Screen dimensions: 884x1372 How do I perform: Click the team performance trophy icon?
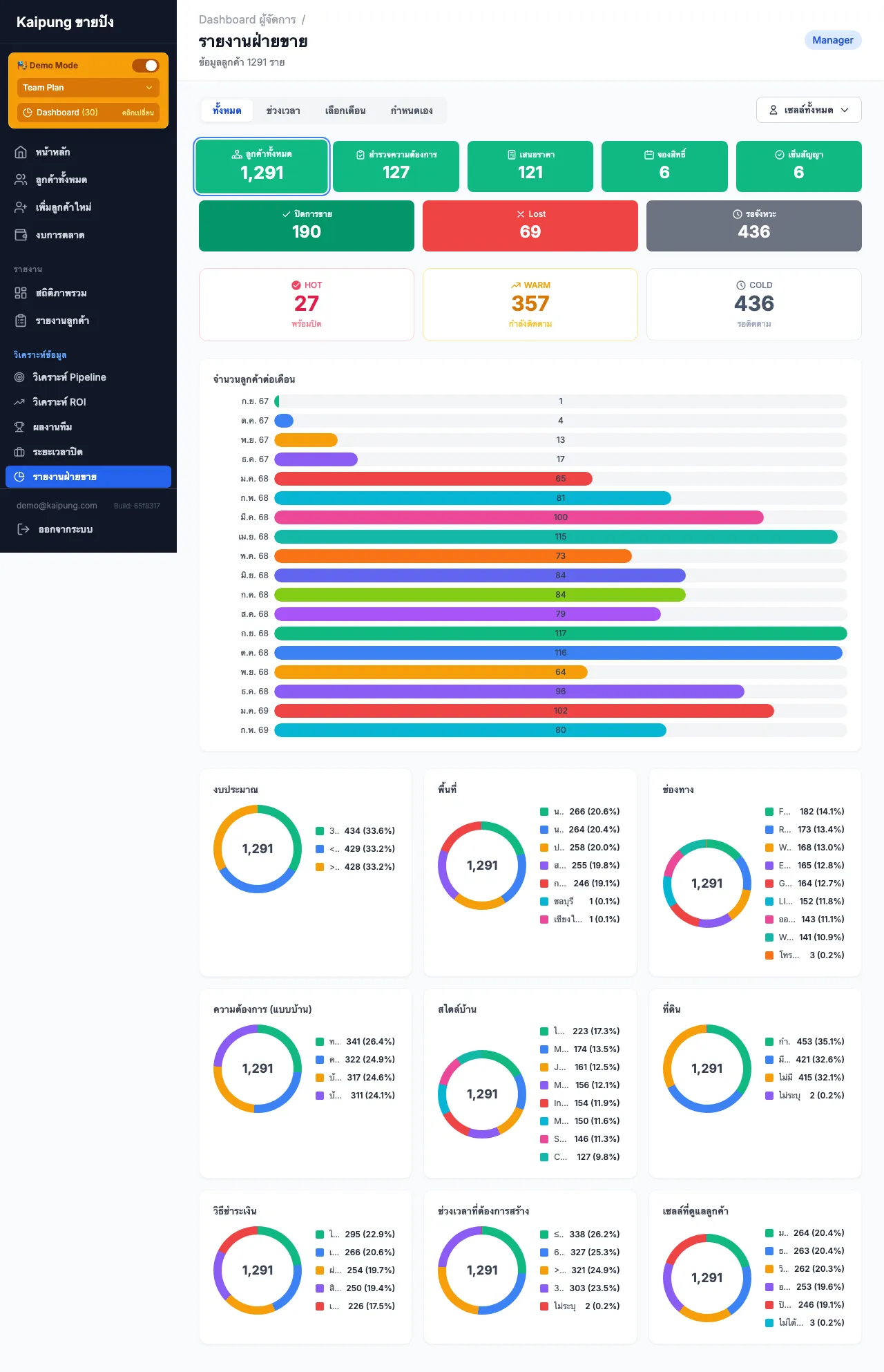click(19, 427)
